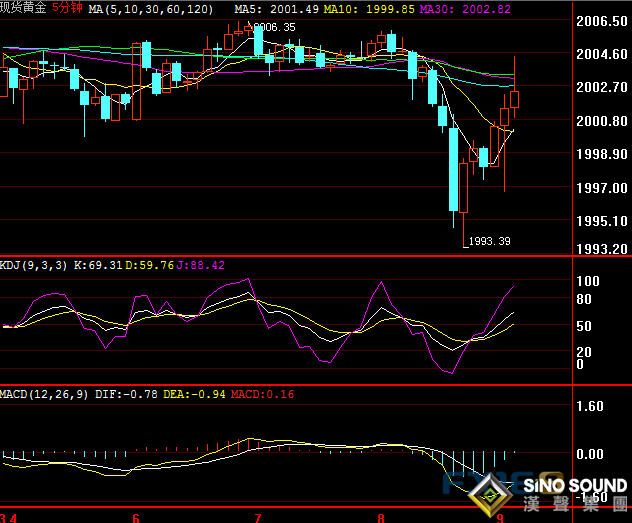The image size is (632, 523).
Task: Click the time axis marker 7
Action: tap(258, 518)
